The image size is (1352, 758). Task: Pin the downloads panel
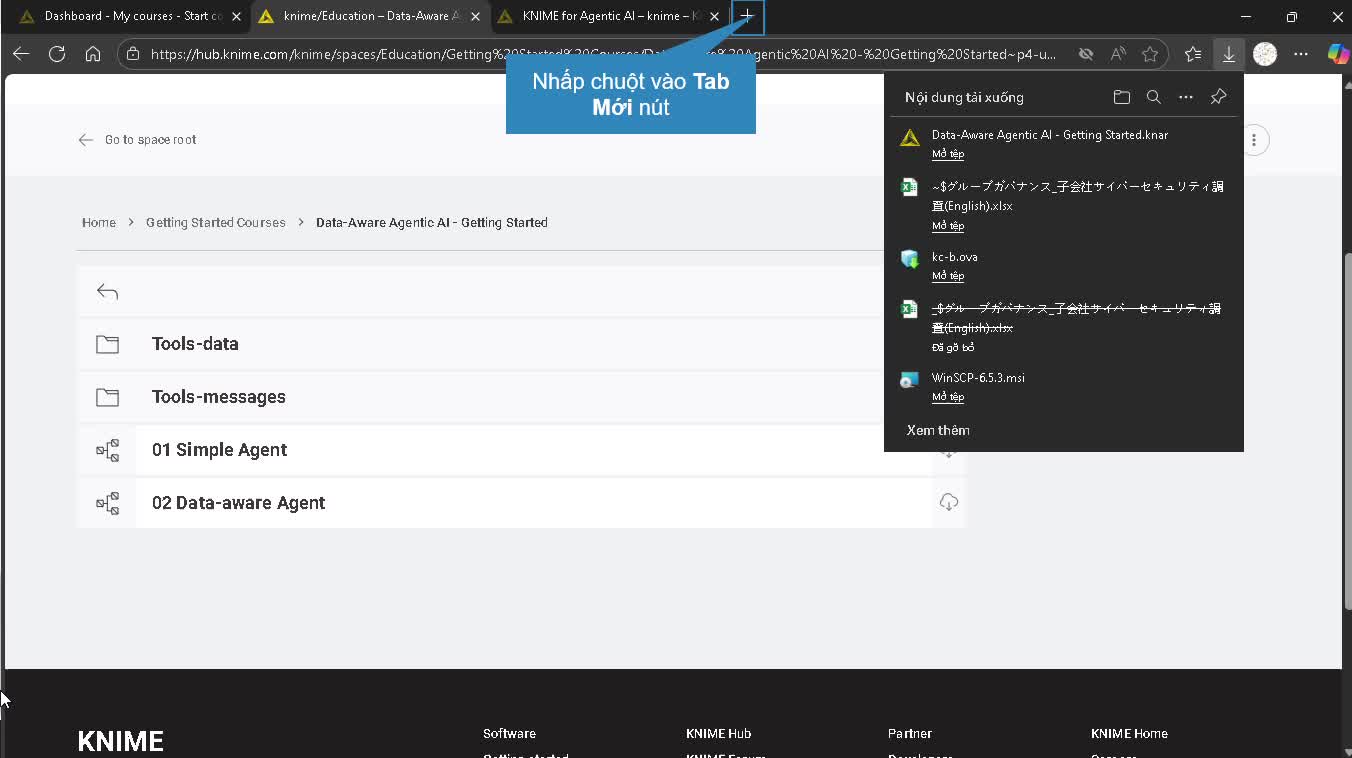(1217, 97)
